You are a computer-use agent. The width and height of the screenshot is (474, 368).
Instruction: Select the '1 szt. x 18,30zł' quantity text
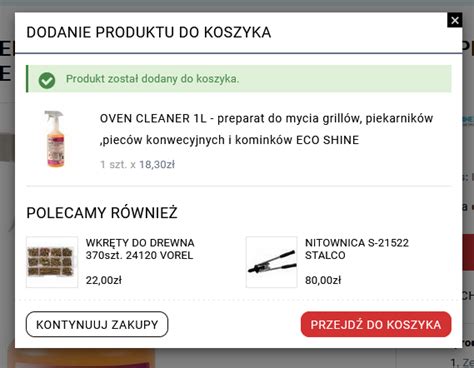(137, 164)
